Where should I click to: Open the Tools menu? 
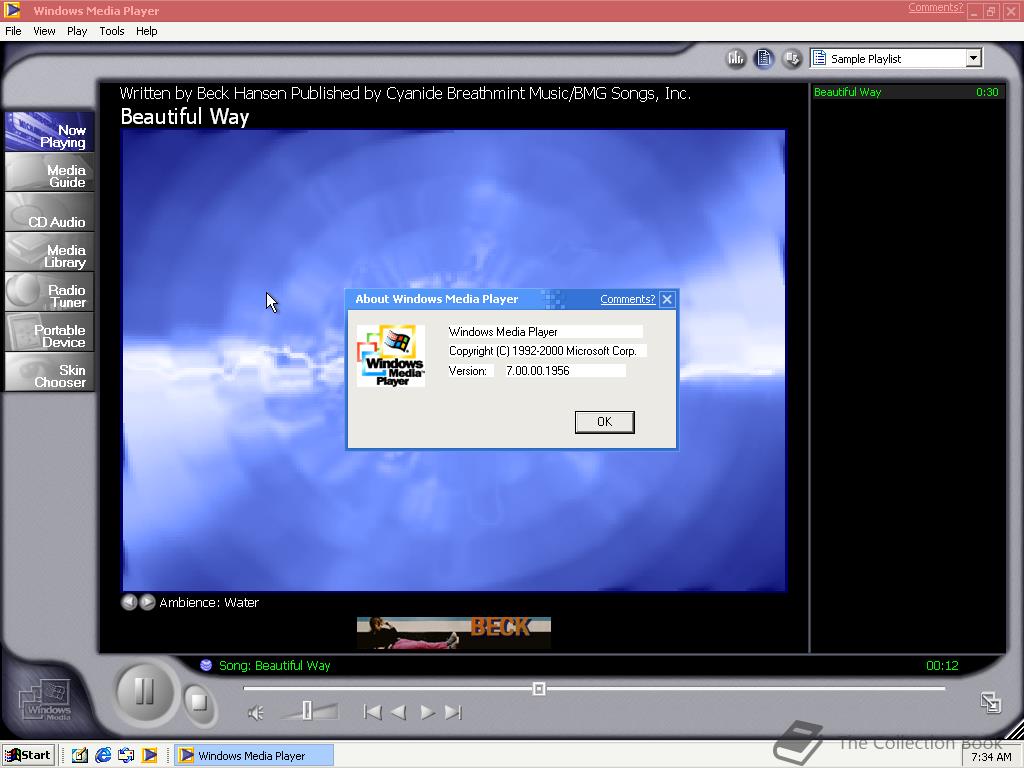click(112, 31)
